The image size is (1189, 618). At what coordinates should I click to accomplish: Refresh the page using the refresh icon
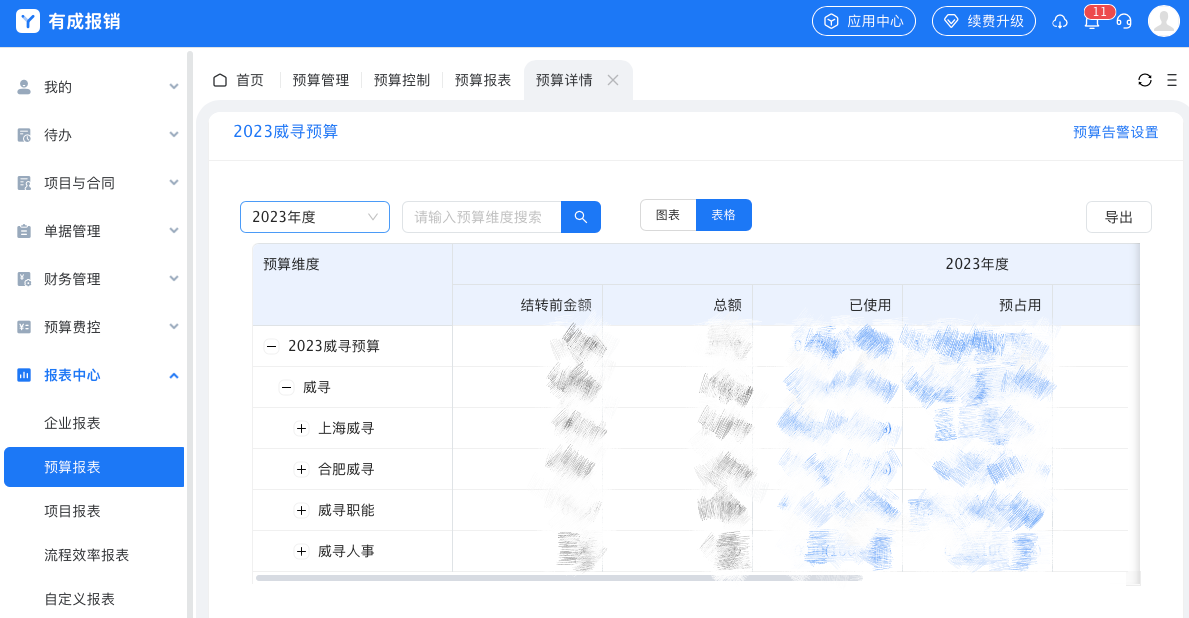click(x=1144, y=80)
